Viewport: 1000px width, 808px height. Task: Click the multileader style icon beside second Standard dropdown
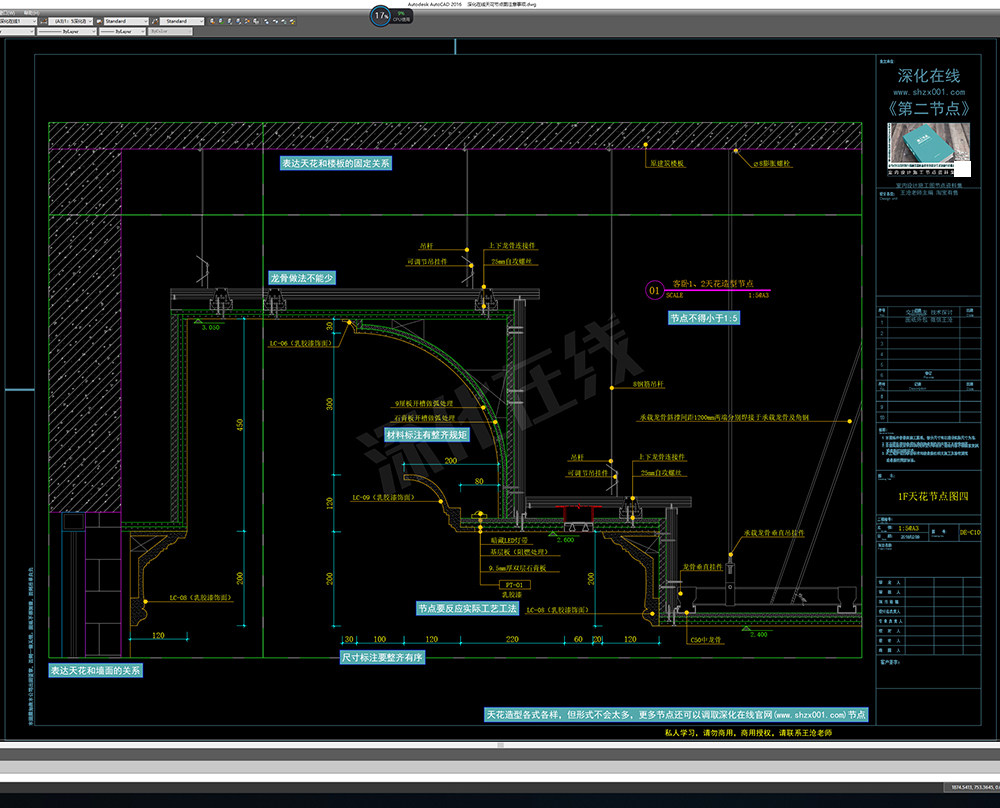click(155, 21)
